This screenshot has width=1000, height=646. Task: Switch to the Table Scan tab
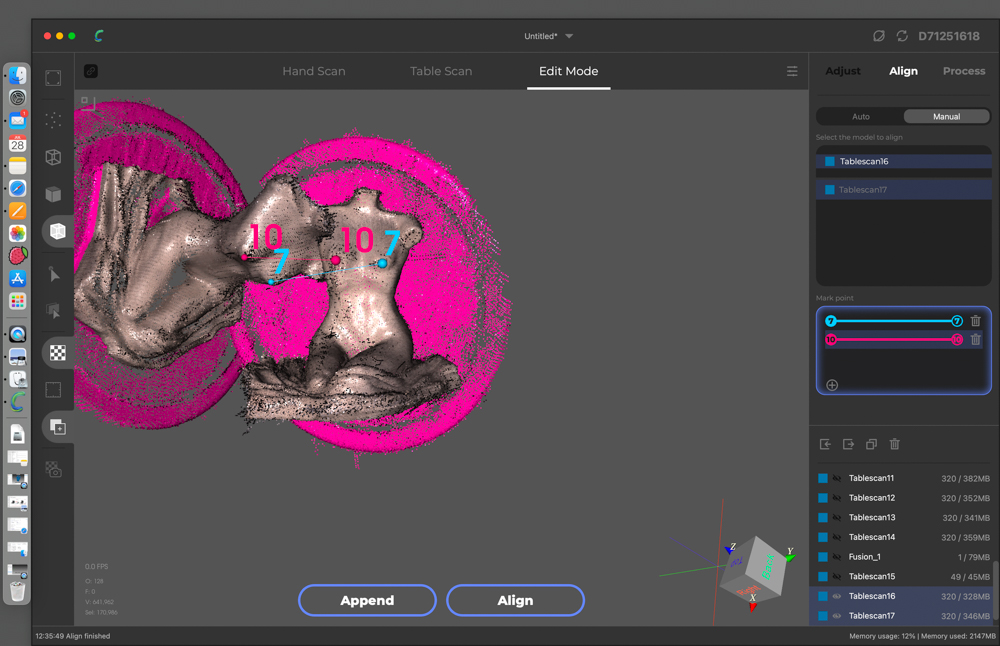click(x=441, y=71)
